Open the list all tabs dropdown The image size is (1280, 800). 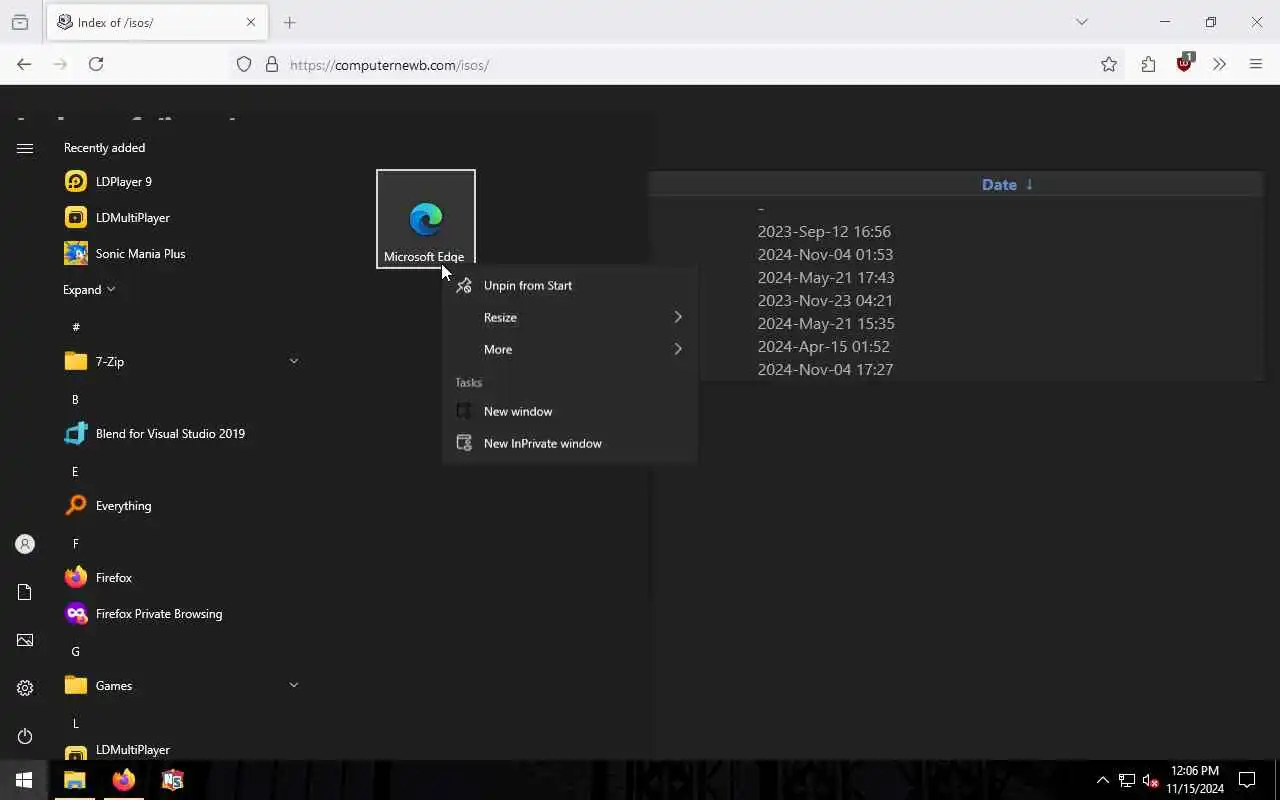pyautogui.click(x=1081, y=22)
